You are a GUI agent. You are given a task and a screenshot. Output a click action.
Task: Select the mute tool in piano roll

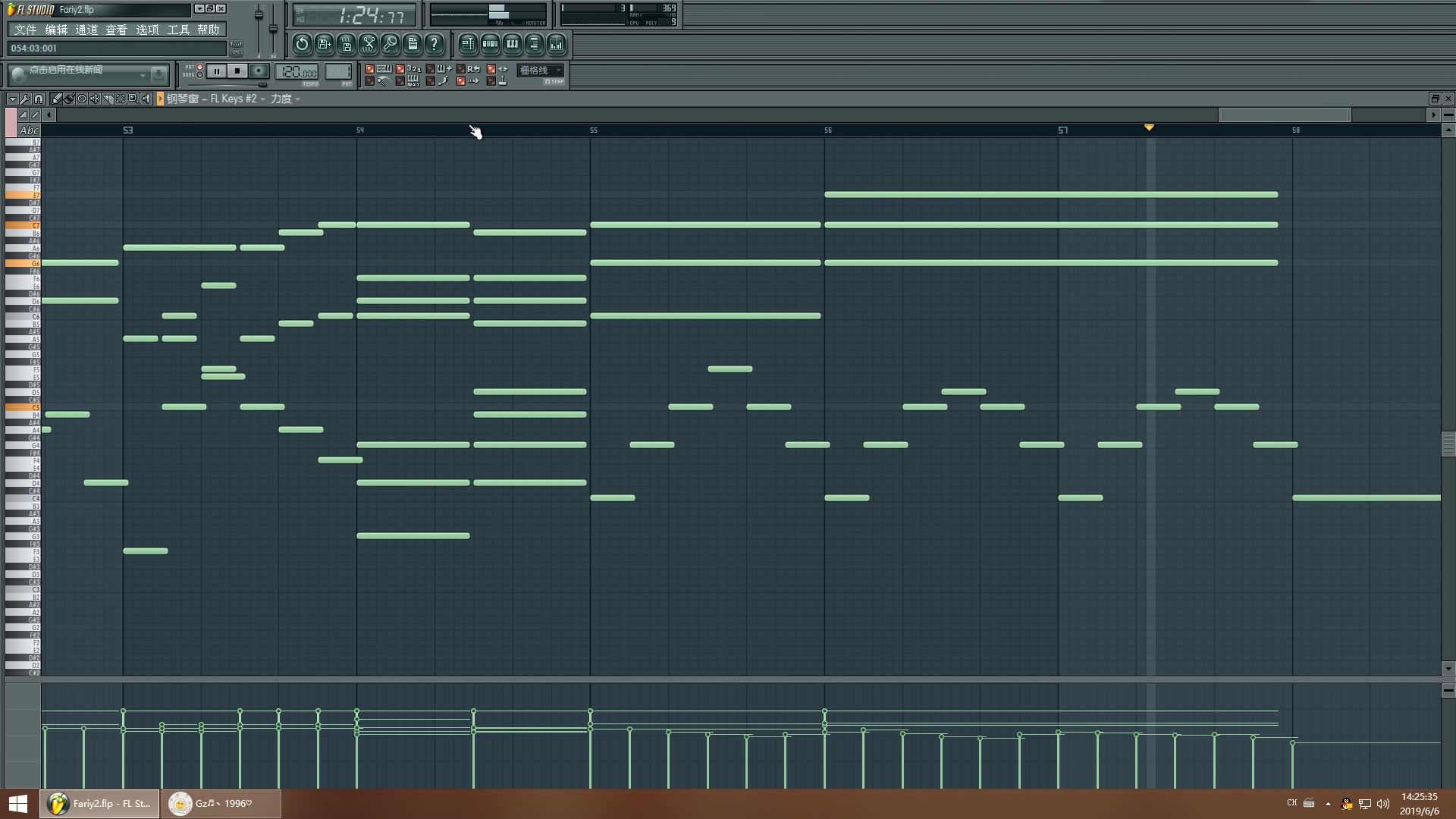[x=95, y=99]
